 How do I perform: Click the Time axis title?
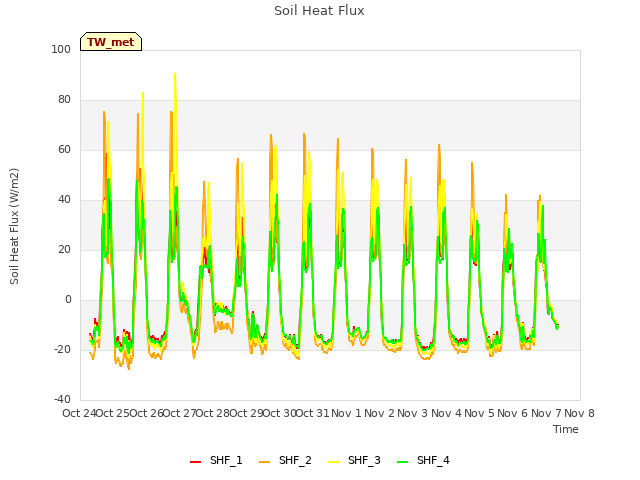[x=566, y=429]
